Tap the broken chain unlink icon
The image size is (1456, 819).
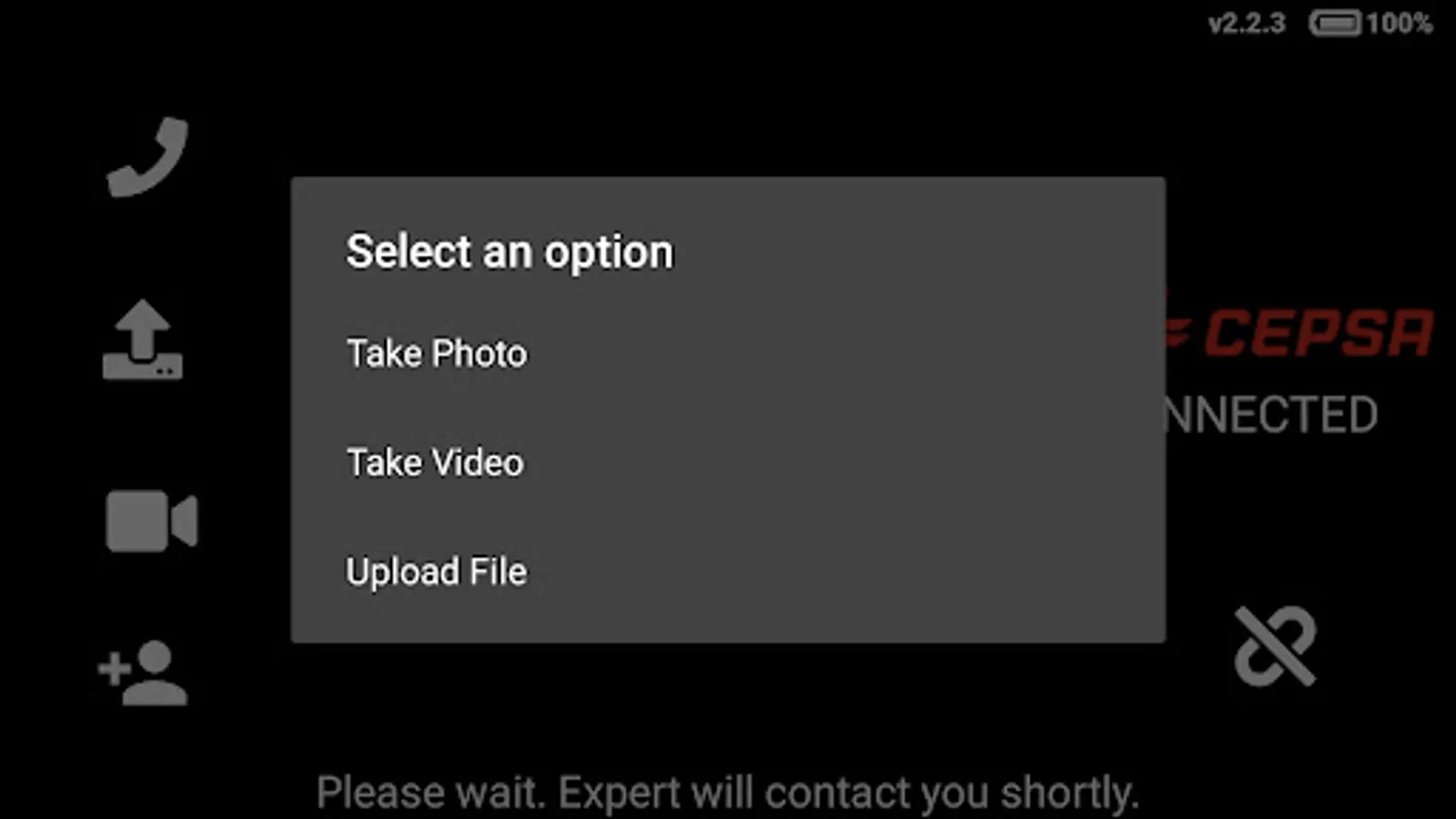[x=1275, y=646]
